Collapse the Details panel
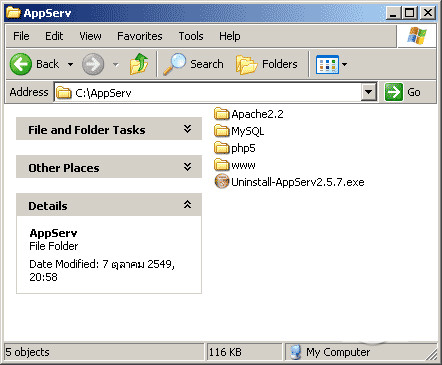442x365 pixels. coord(188,204)
